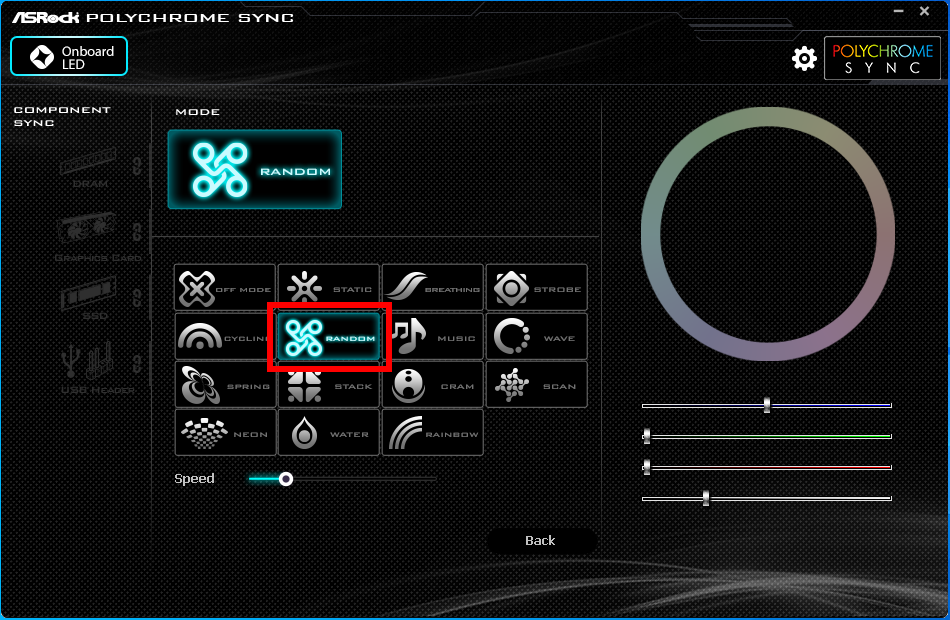The width and height of the screenshot is (950, 620).
Task: Select the Random mode tile in grid
Action: pos(329,336)
